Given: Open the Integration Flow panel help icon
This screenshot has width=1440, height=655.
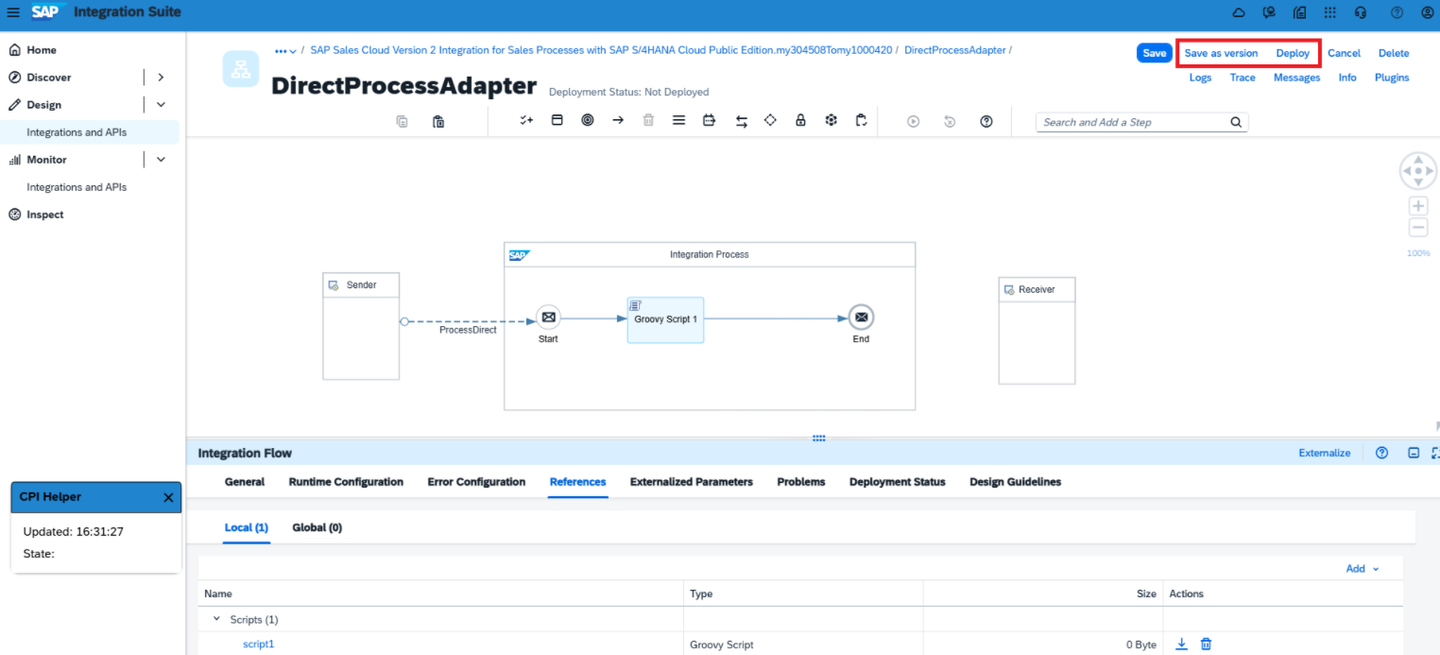Looking at the screenshot, I should pyautogui.click(x=1382, y=453).
